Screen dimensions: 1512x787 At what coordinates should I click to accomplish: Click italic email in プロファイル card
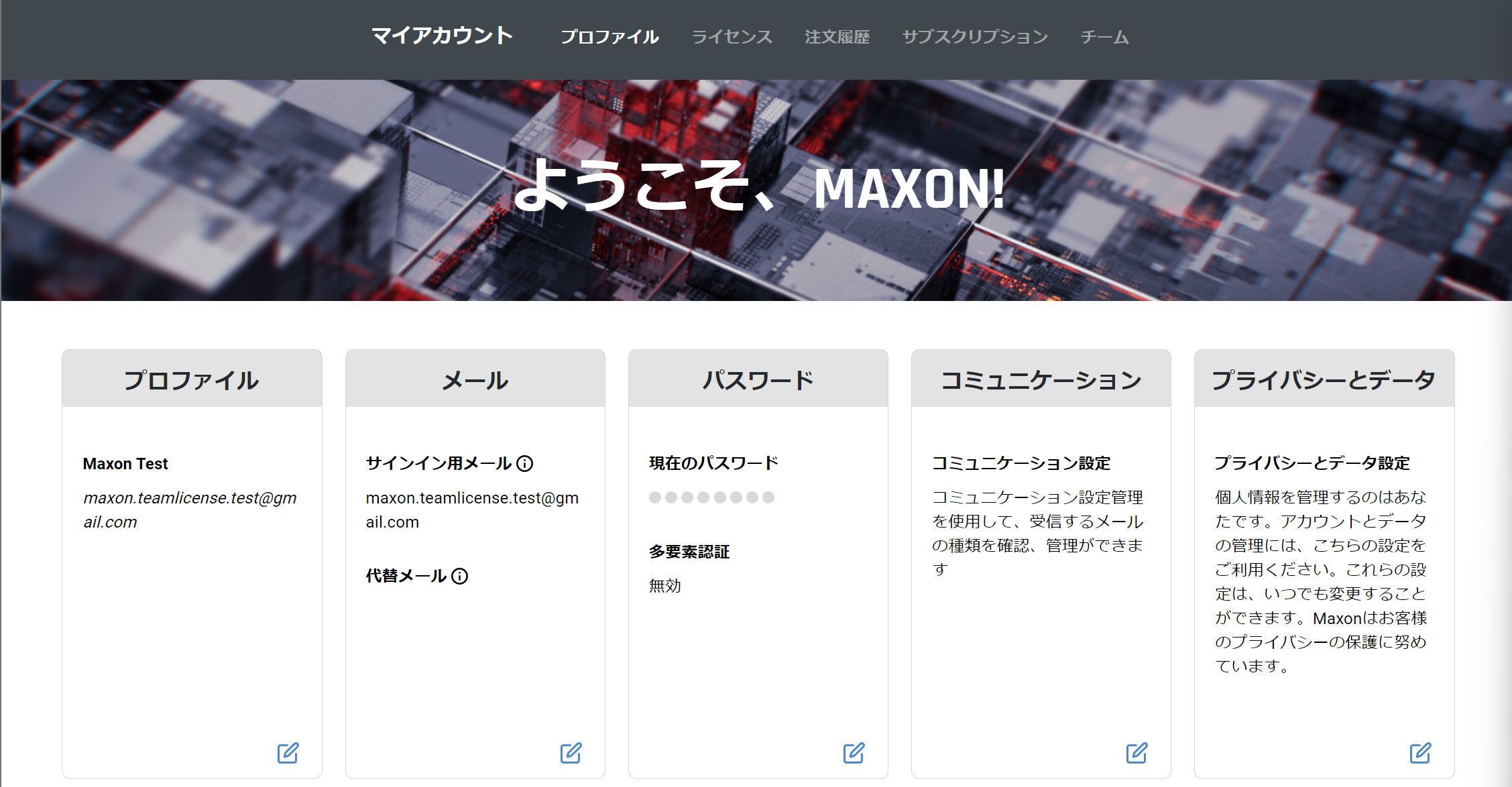click(x=190, y=510)
